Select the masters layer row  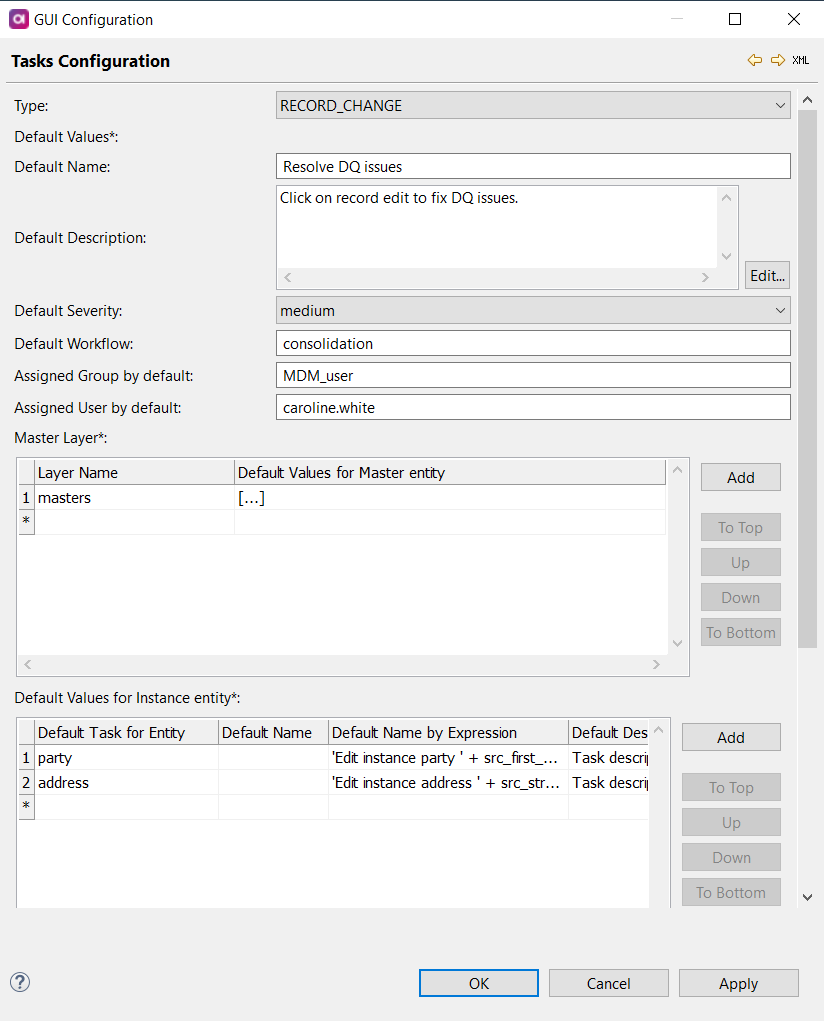[x=100, y=497]
